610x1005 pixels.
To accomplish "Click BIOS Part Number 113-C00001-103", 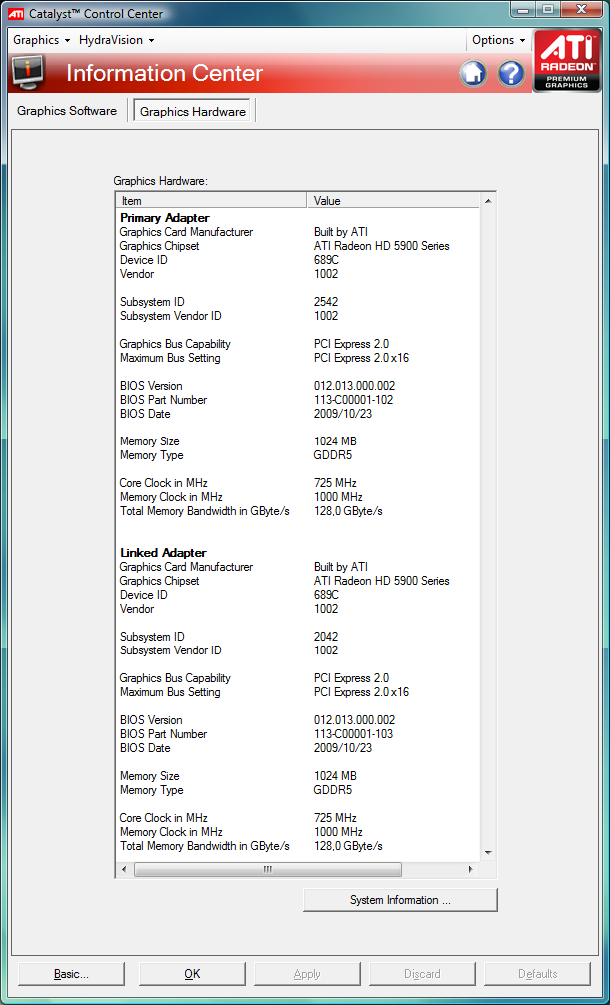I will [354, 734].
